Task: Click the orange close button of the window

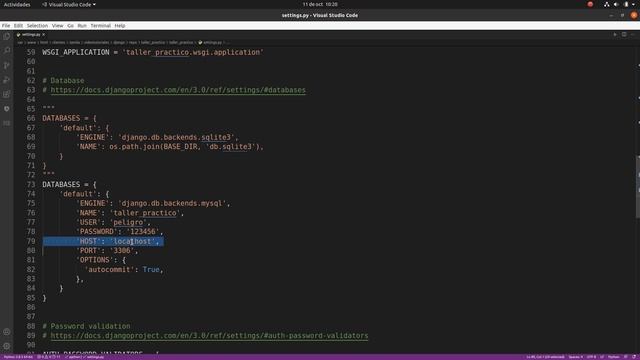Action: (x=633, y=16)
